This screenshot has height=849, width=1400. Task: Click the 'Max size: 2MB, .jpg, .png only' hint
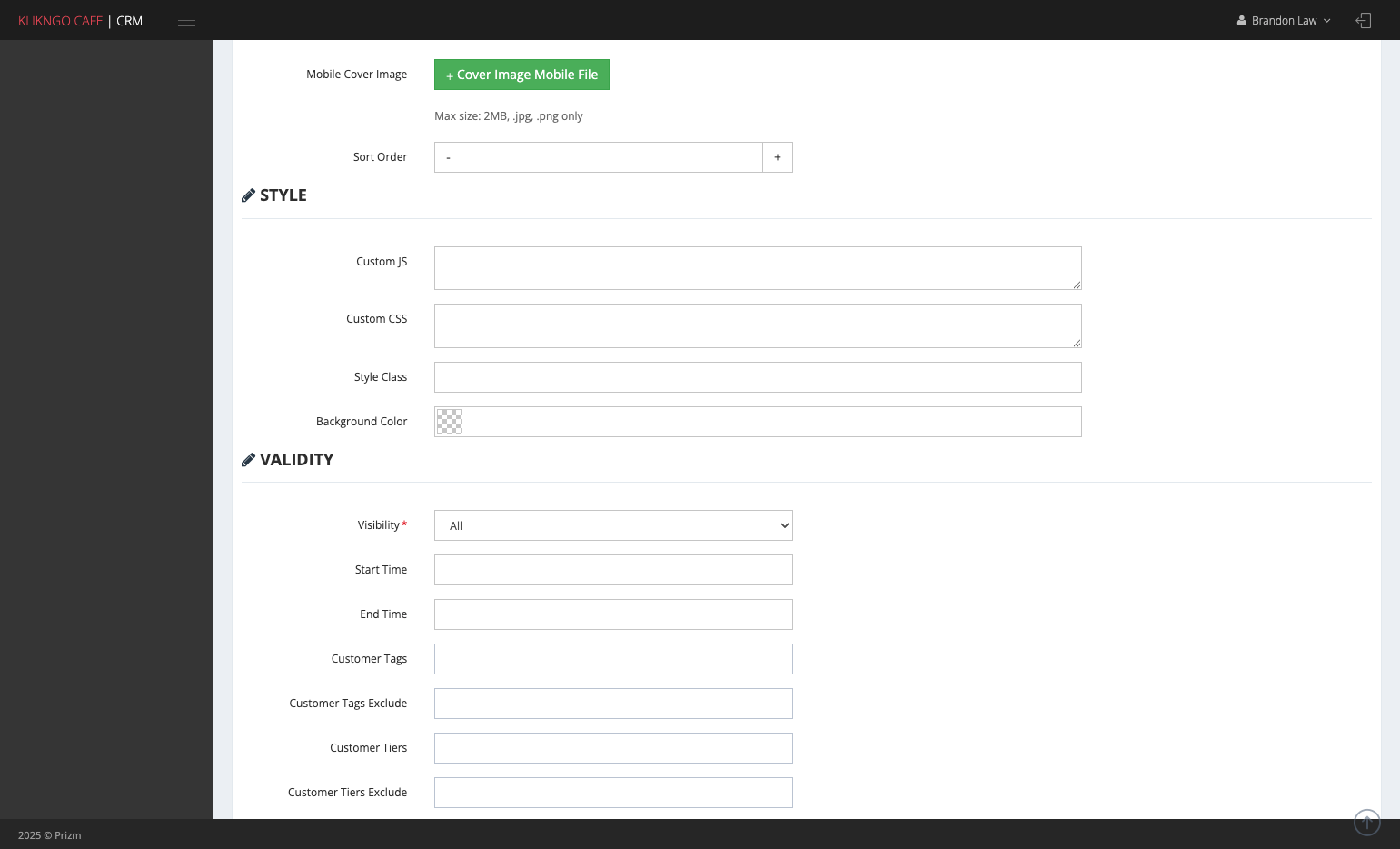click(509, 116)
